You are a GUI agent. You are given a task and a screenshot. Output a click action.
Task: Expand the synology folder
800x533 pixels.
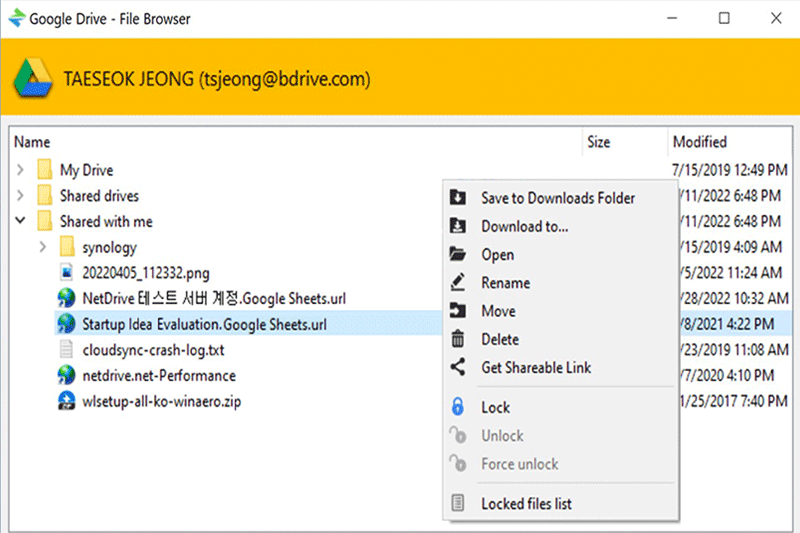click(42, 247)
